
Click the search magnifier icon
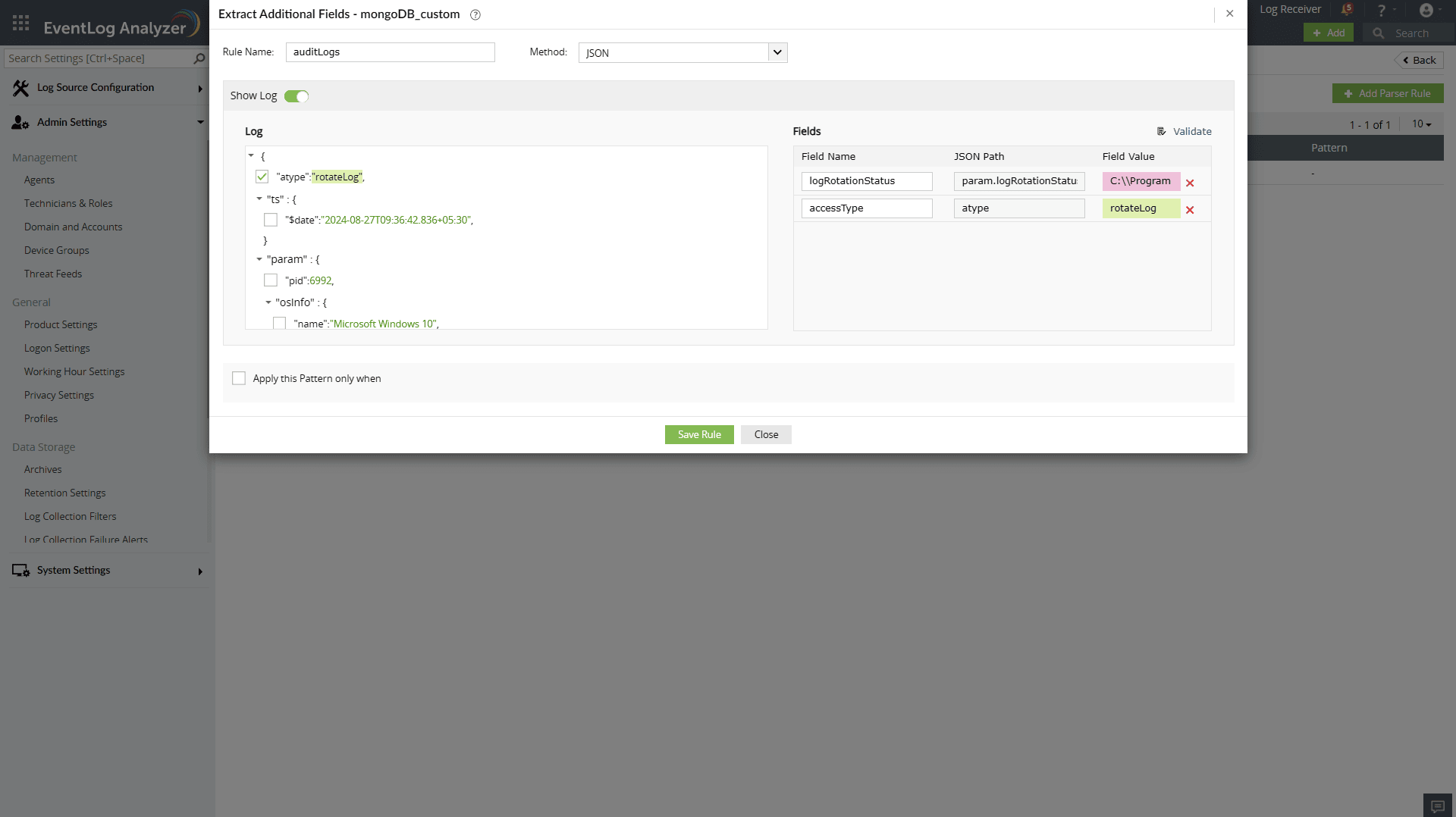(x=1379, y=33)
